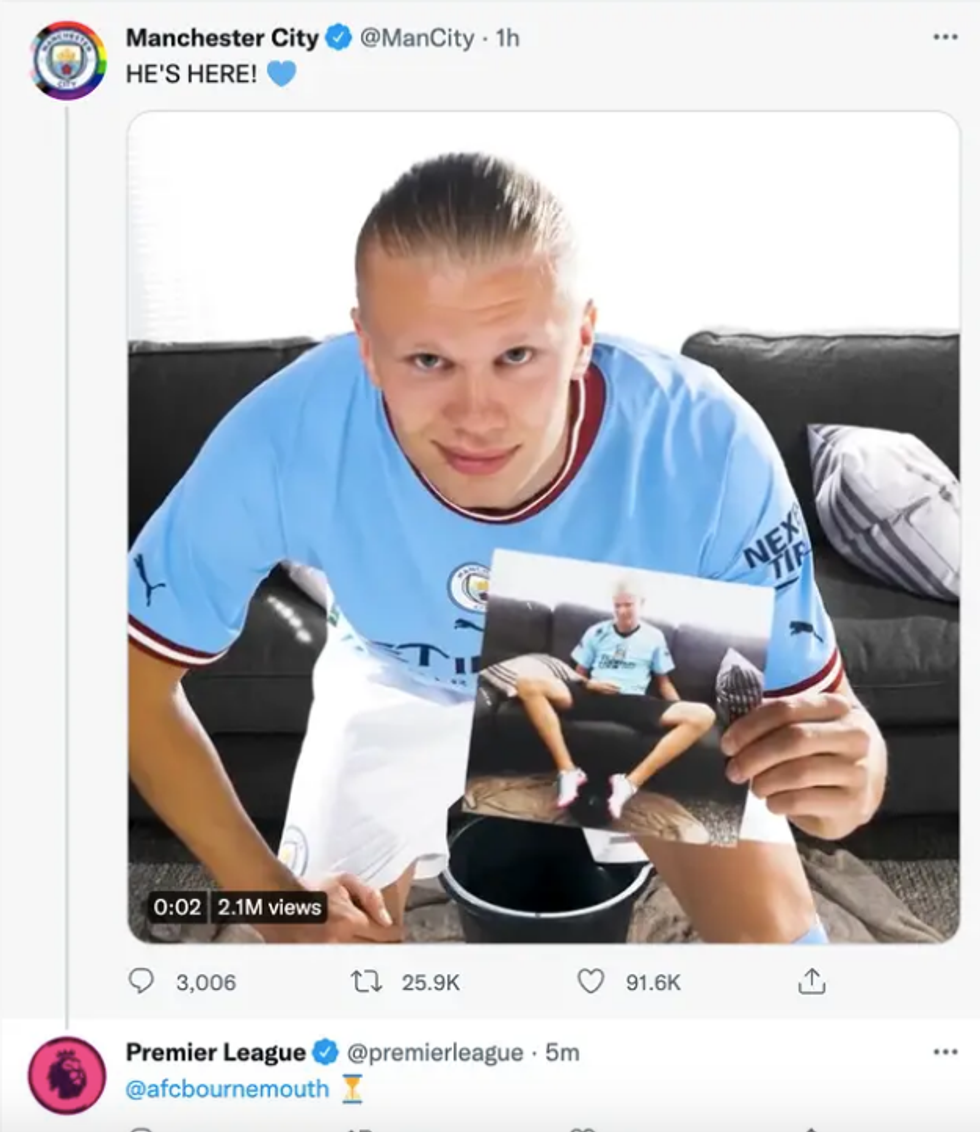
Task: Click Manchester City's verified badge
Action: [339, 39]
